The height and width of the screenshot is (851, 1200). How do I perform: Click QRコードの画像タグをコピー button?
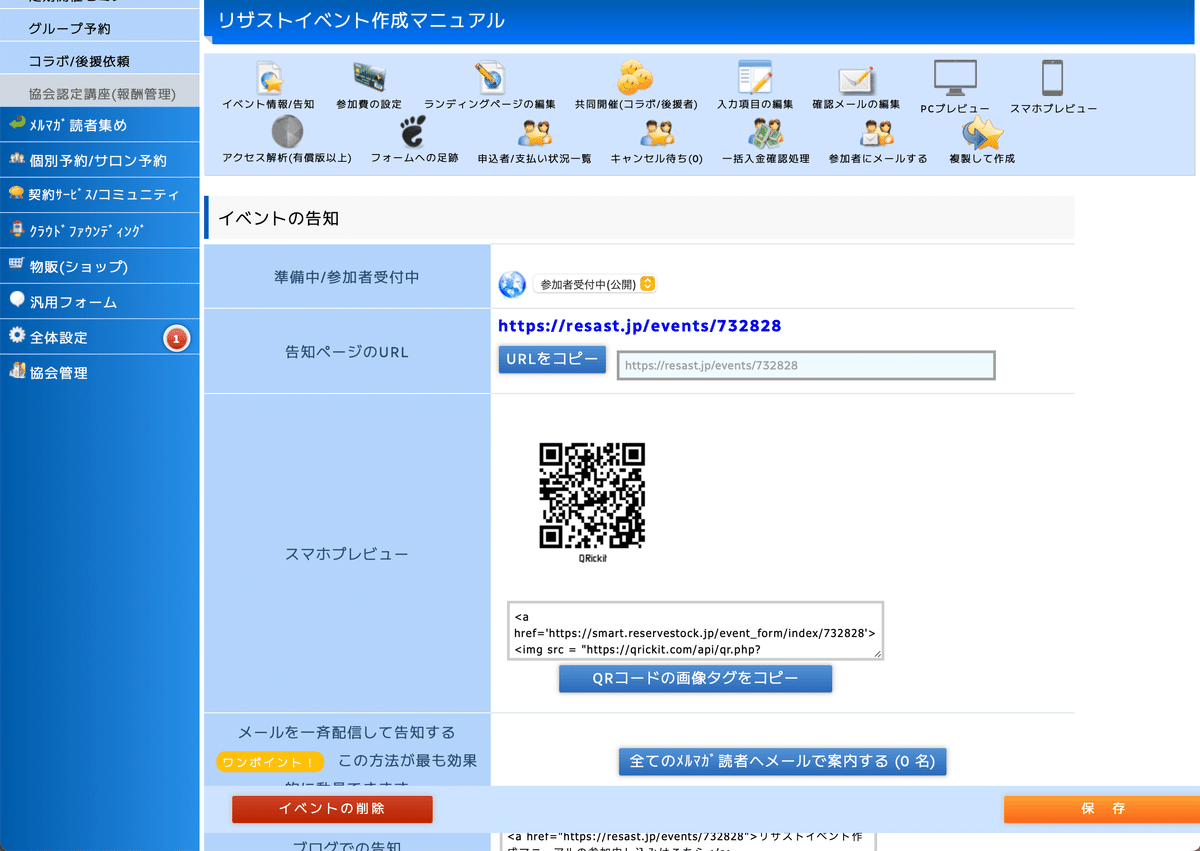tap(695, 679)
